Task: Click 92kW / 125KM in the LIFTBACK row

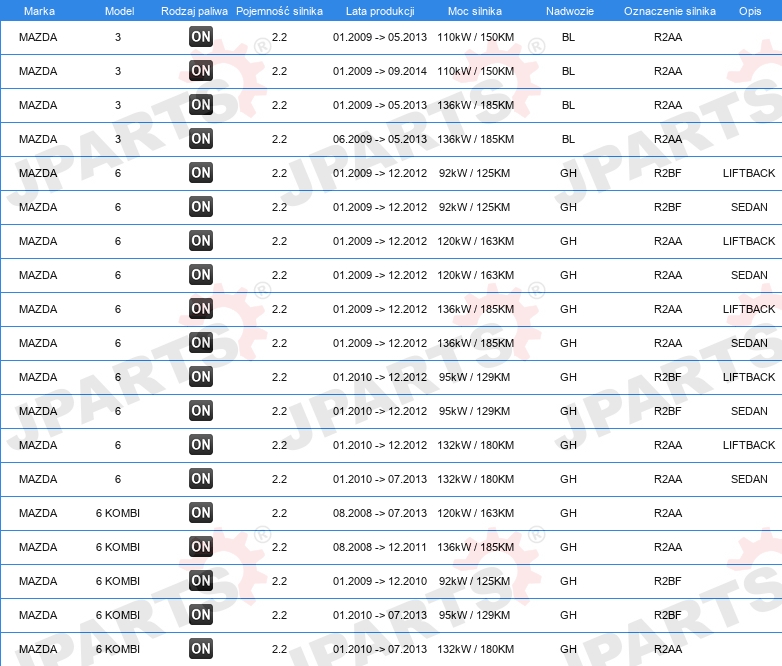Action: [474, 173]
